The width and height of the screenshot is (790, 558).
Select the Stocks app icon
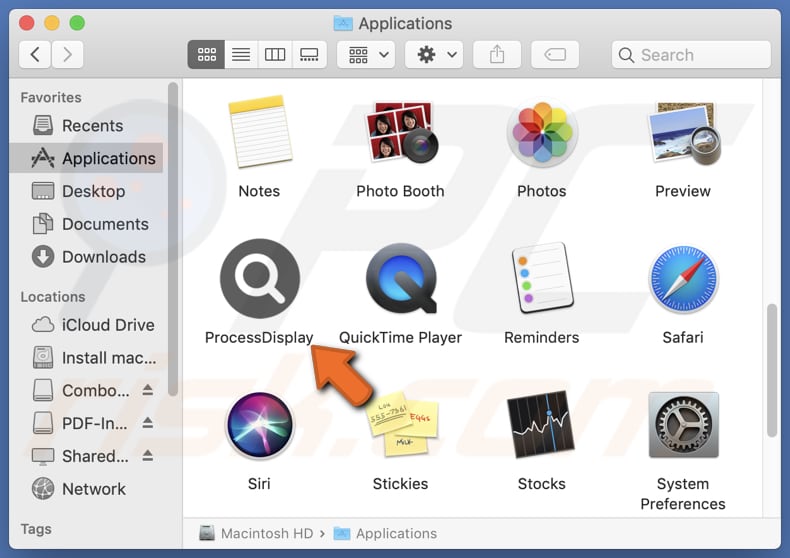(541, 425)
